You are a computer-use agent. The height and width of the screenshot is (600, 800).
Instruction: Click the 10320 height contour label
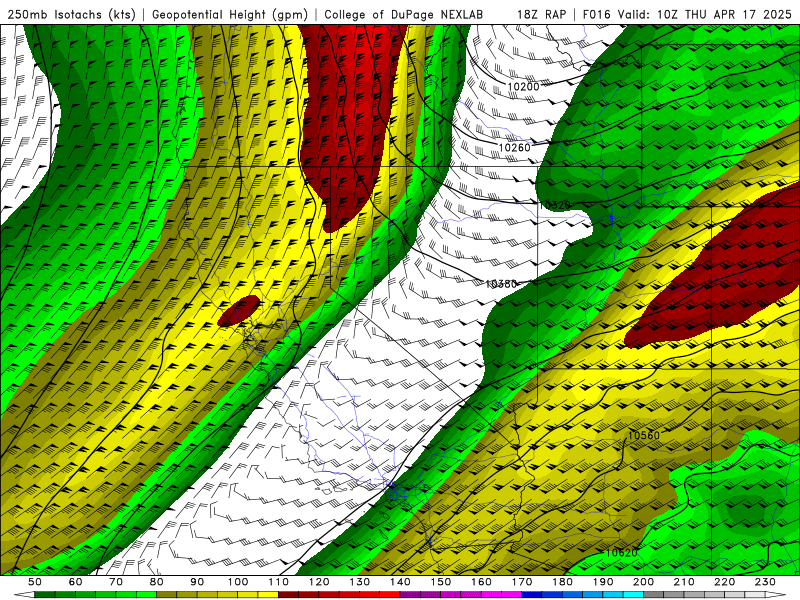point(555,205)
